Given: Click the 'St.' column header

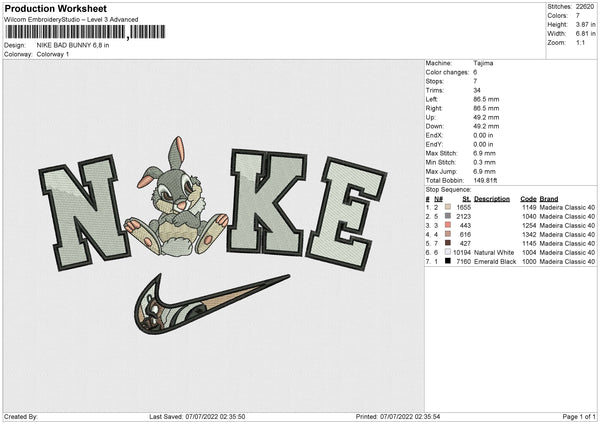Looking at the screenshot, I should pos(466,199).
